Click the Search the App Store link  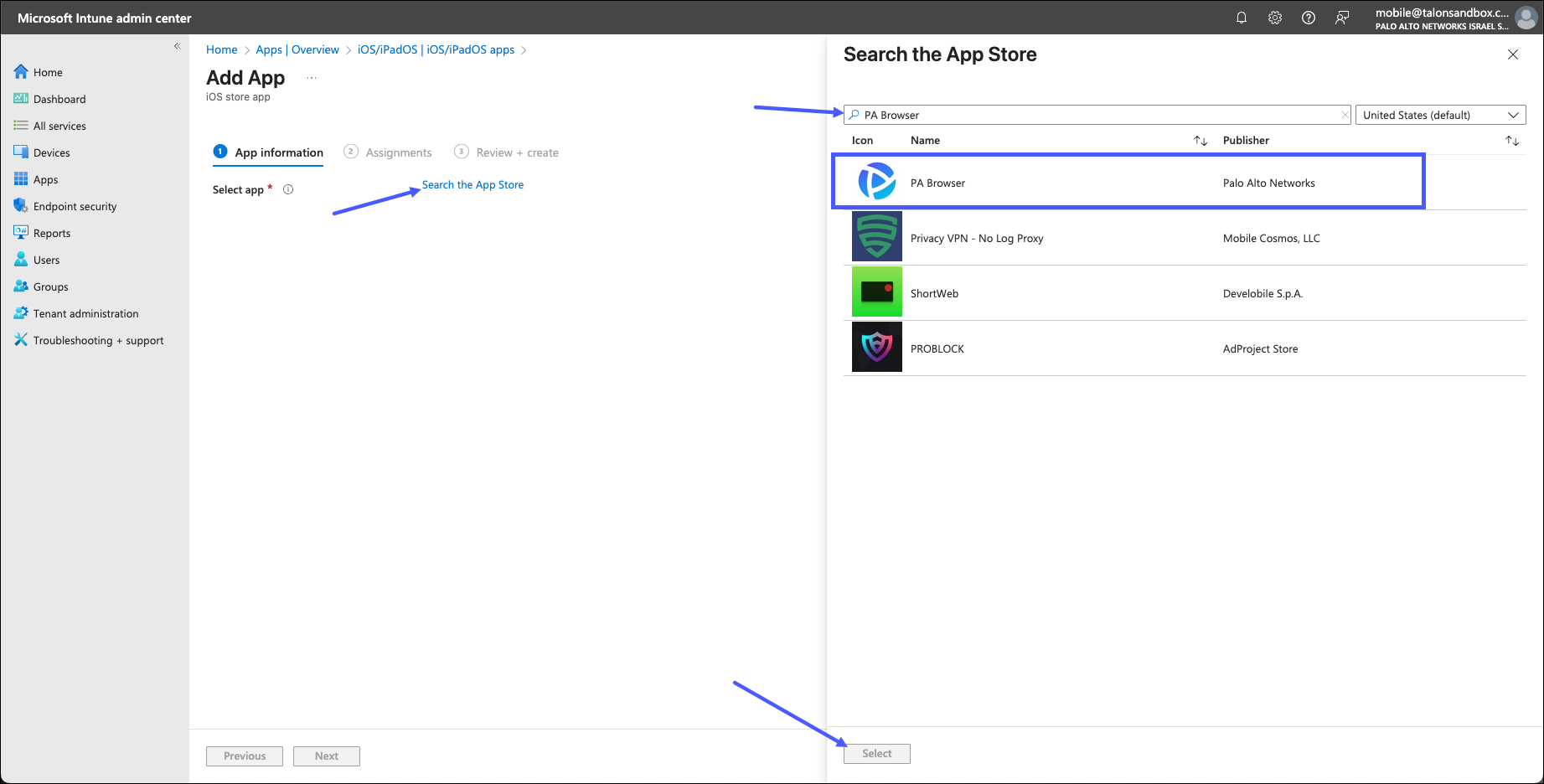[x=472, y=184]
